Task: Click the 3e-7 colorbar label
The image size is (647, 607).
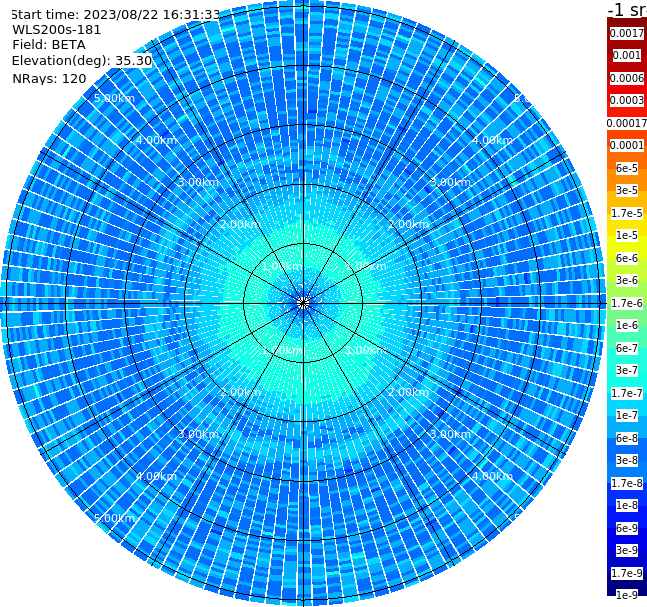Action: click(627, 371)
